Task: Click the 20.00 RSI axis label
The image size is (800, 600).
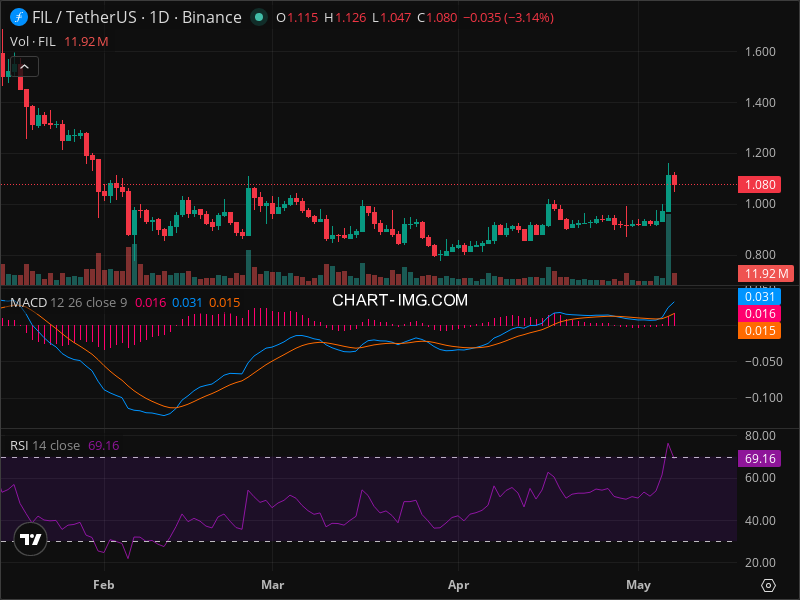Action: [760, 563]
